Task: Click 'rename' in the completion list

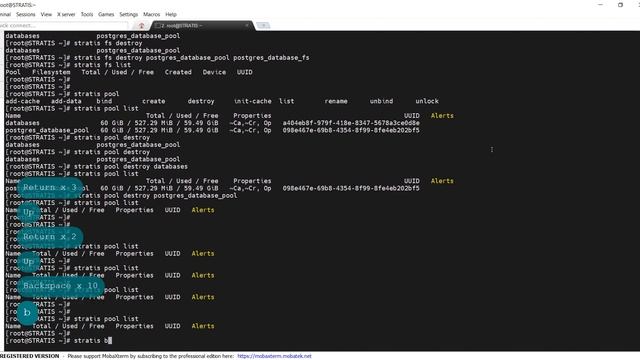Action: [x=336, y=101]
